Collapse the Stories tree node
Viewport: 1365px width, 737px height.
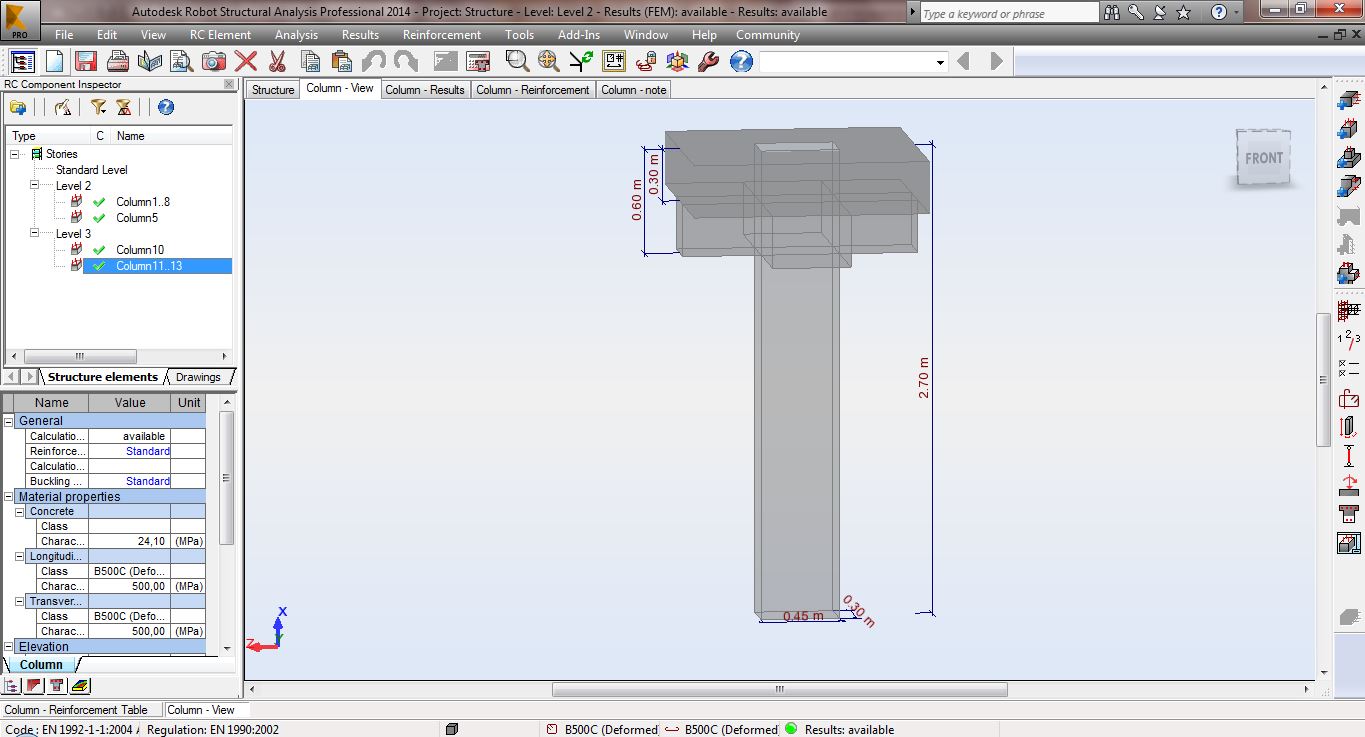16,154
